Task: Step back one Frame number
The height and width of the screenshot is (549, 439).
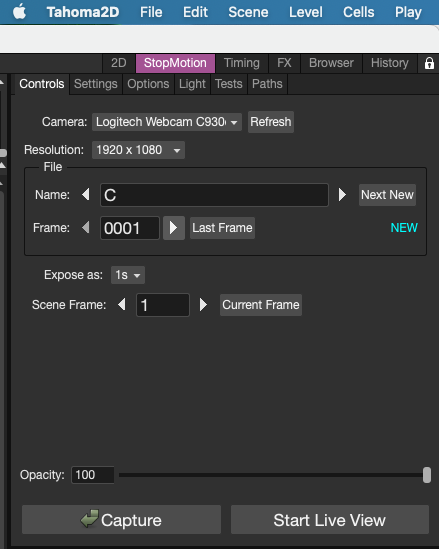Action: (x=85, y=228)
